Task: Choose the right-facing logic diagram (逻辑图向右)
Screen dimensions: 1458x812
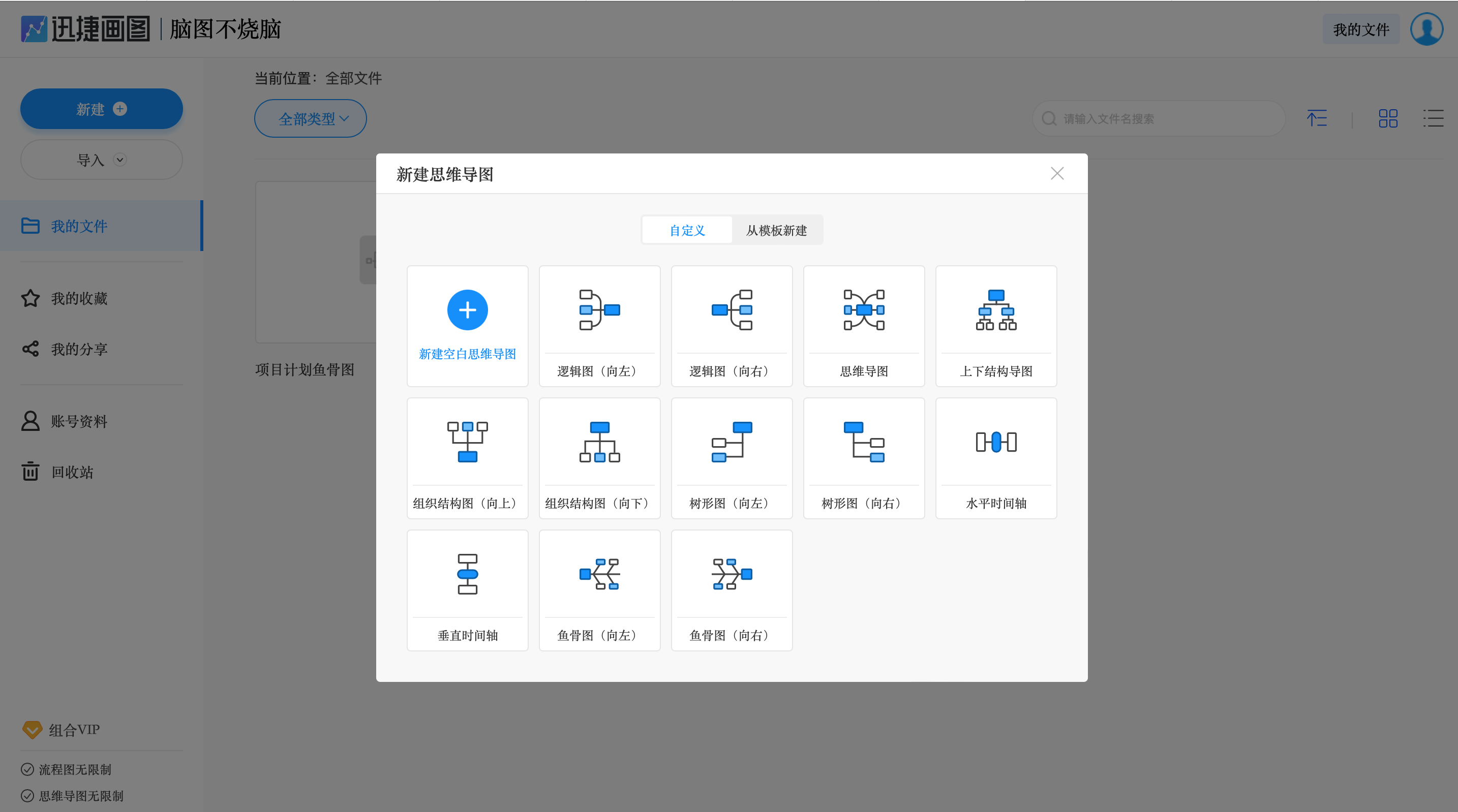Action: point(731,326)
